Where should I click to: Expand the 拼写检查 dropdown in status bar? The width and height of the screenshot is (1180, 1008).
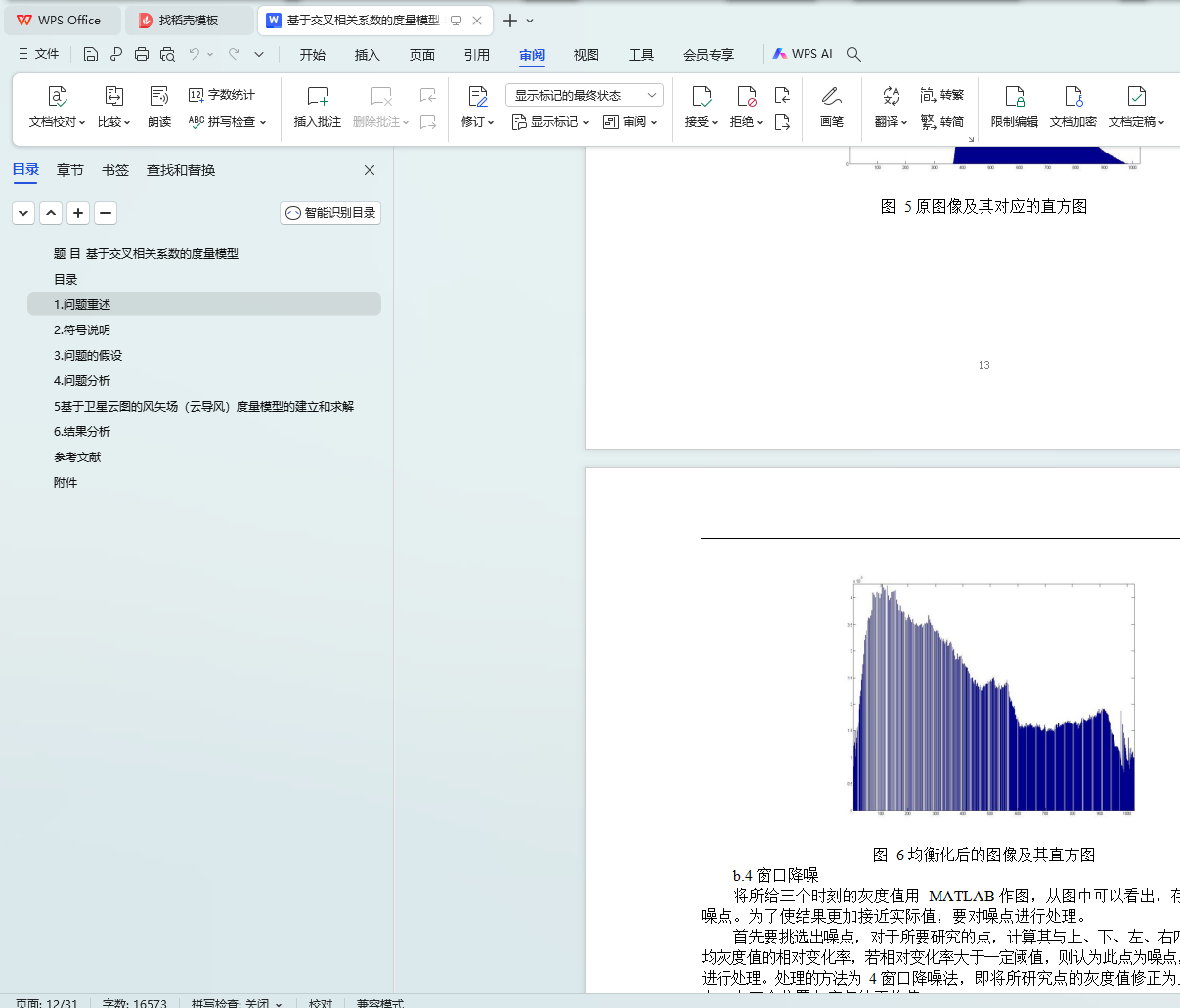click(x=279, y=1003)
